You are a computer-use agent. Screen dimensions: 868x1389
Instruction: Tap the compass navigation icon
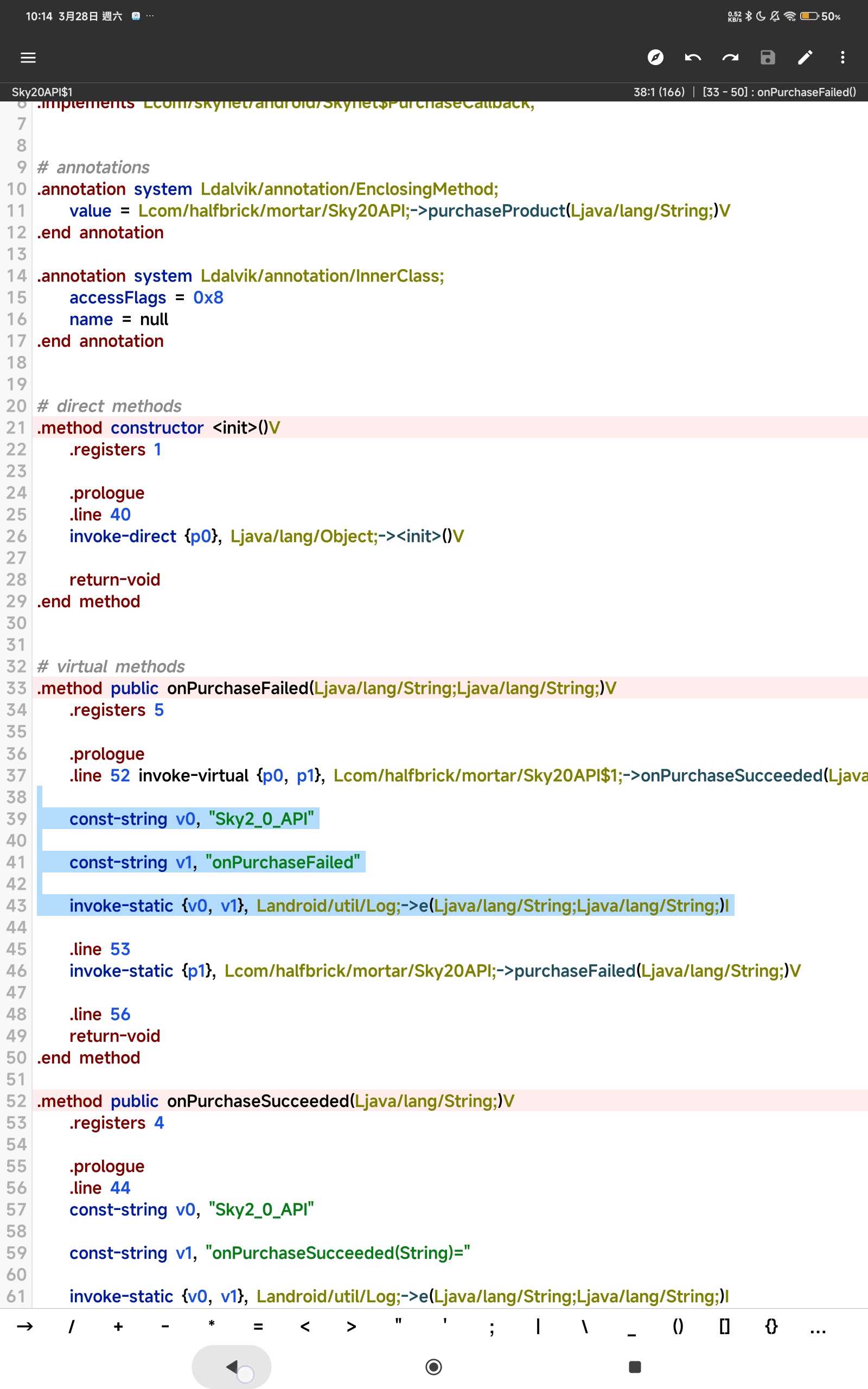pyautogui.click(x=655, y=58)
